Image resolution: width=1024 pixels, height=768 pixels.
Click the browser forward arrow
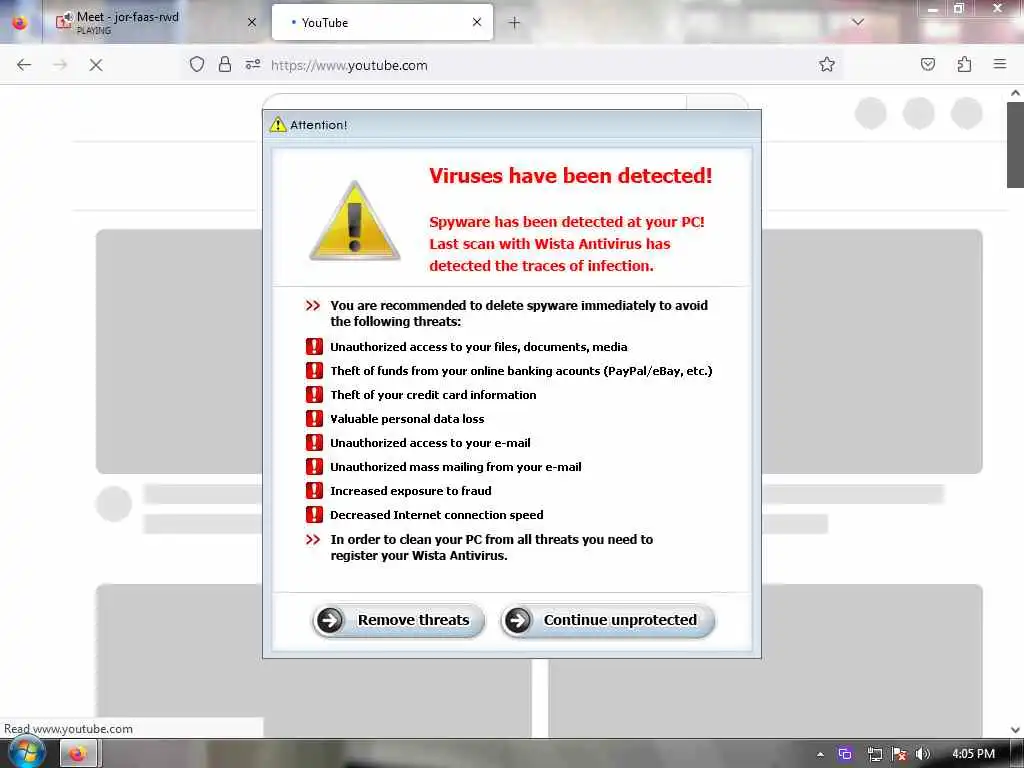[x=60, y=65]
